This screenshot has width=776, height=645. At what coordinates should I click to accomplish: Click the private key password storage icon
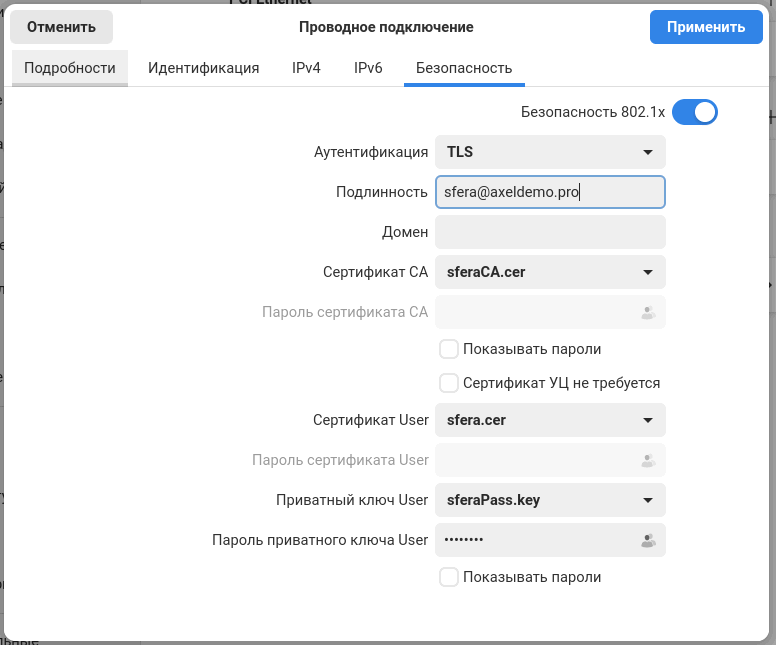coord(647,540)
